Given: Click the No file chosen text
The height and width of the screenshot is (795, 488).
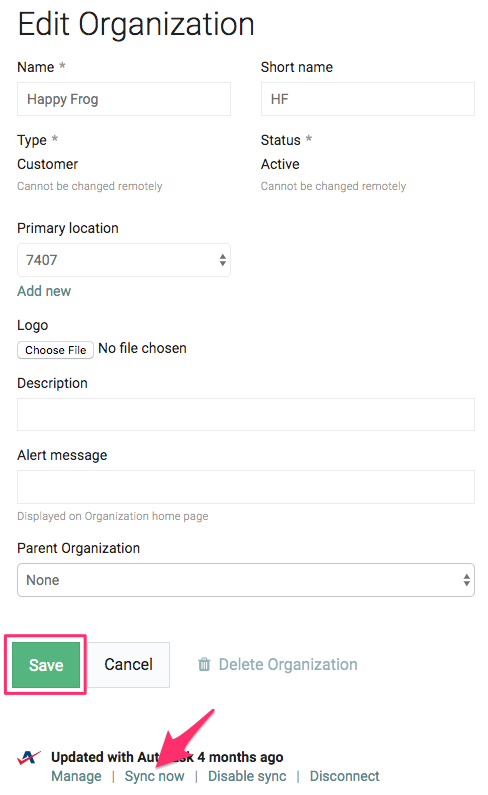Looking at the screenshot, I should (143, 348).
